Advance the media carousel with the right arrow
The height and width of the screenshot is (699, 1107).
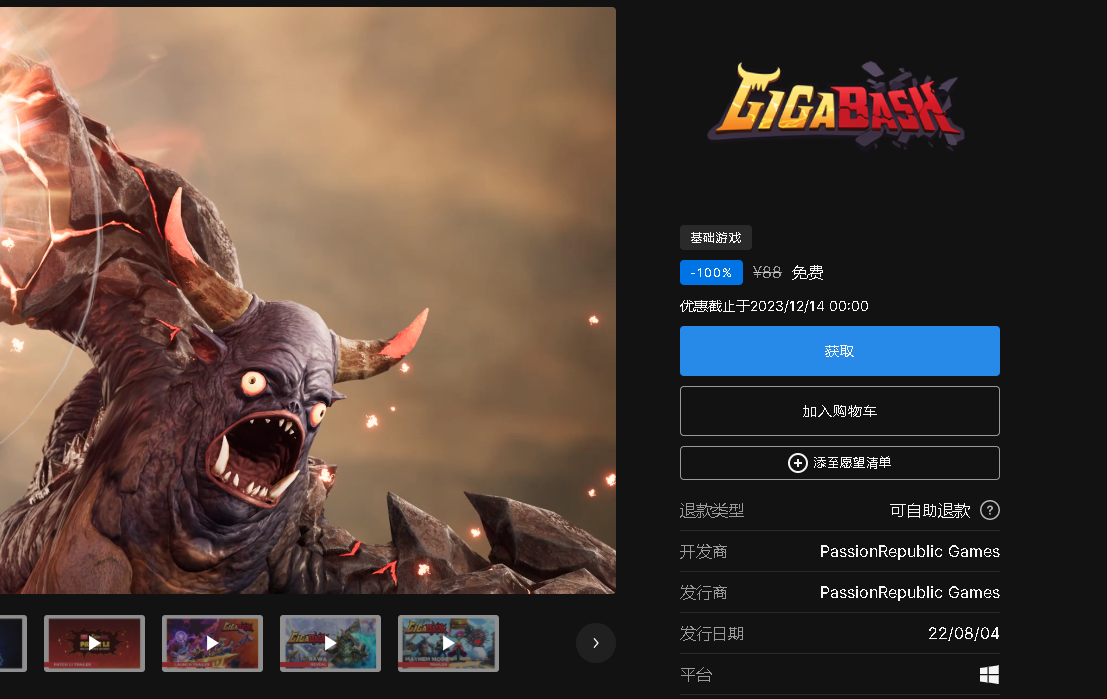[x=595, y=643]
